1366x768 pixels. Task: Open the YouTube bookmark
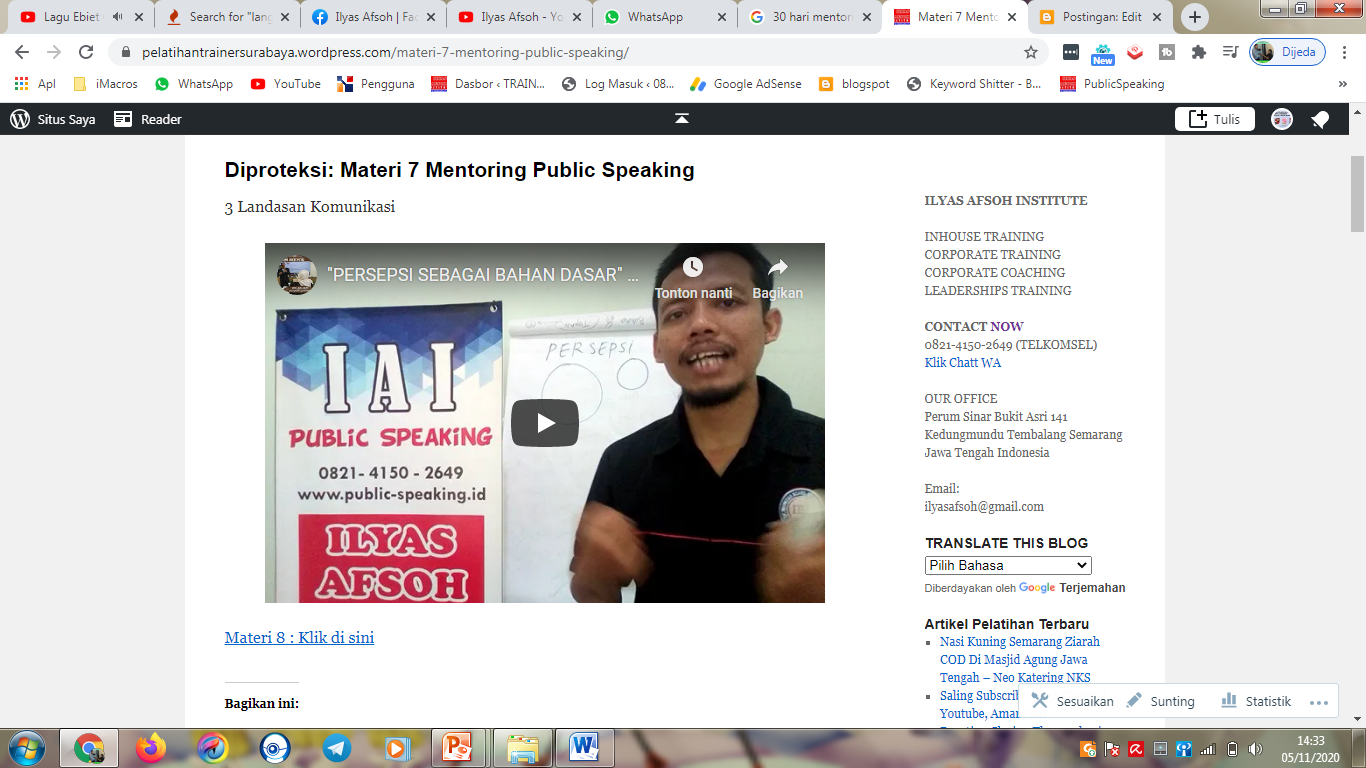click(285, 84)
